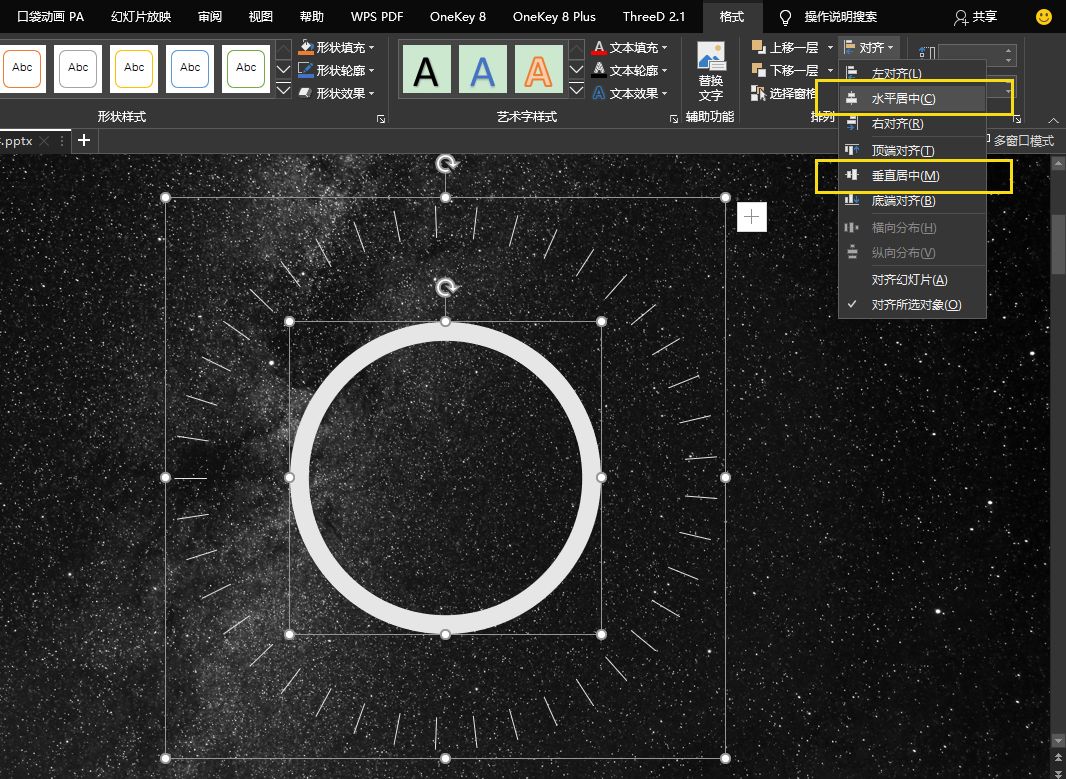Open the 下移一层 dropdown arrow
Screen dimensions: 1066x779
(x=830, y=71)
